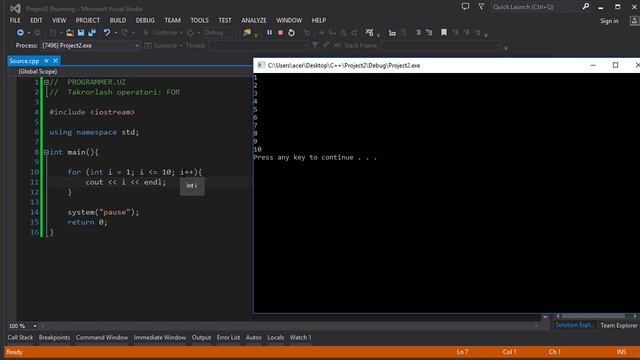Click the uncomment selection lines icon
Screen dimensions: 640x360
coord(429,33)
